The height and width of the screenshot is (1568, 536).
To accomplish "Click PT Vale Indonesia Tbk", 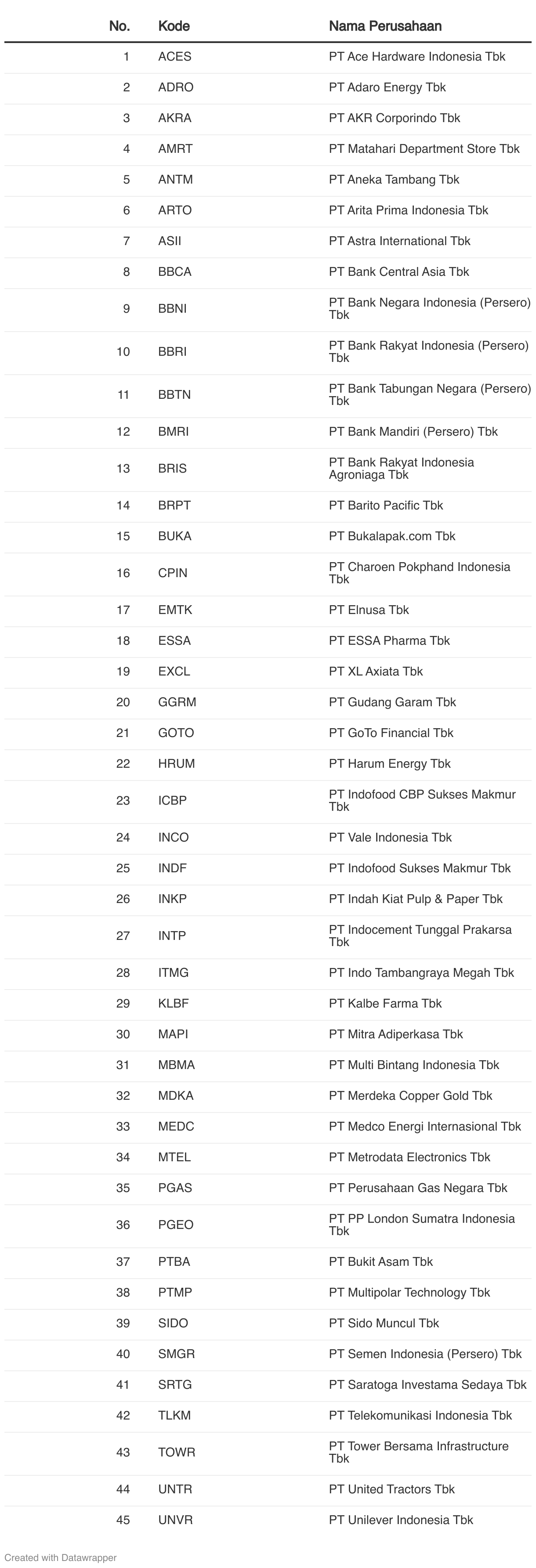I will [x=391, y=837].
